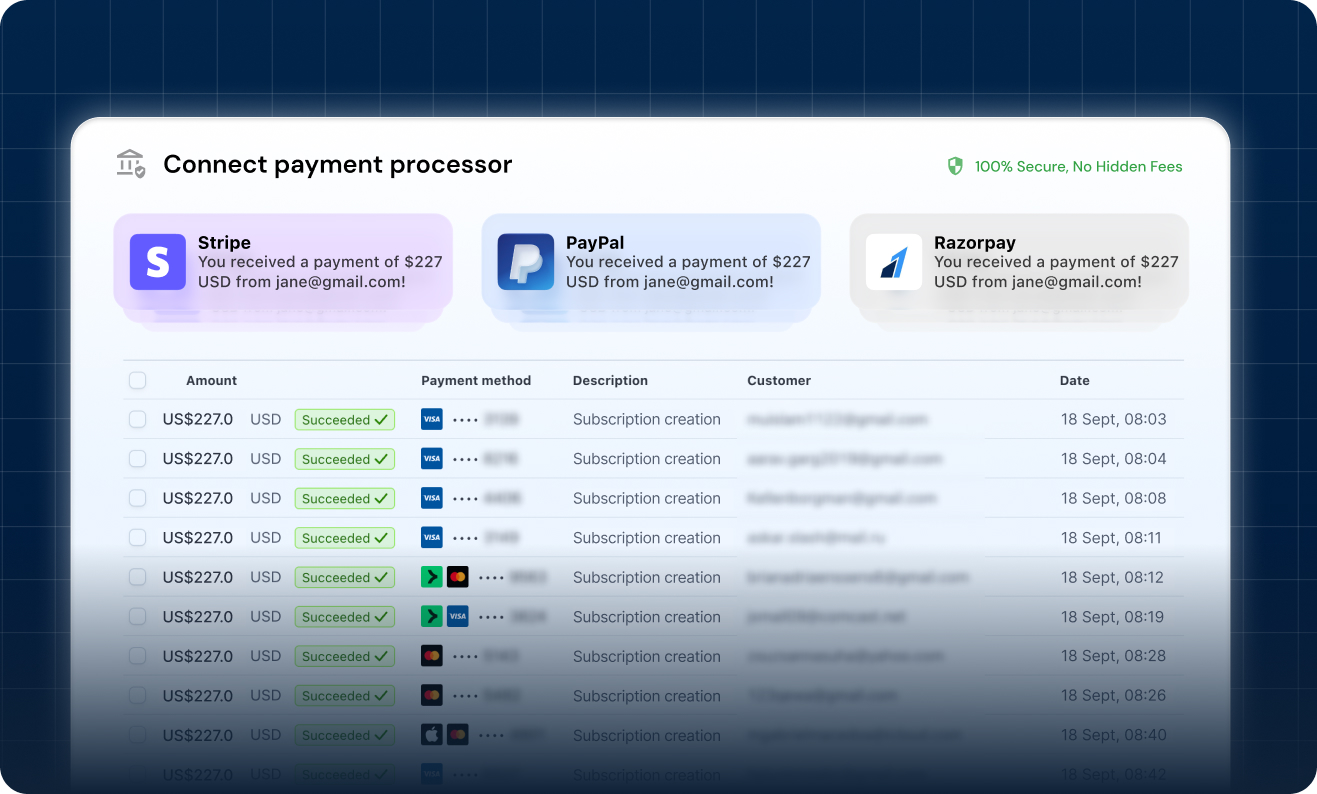Image resolution: width=1317 pixels, height=794 pixels.
Task: Click the Succeeded badge in the 08:11 row
Action: pyautogui.click(x=345, y=538)
